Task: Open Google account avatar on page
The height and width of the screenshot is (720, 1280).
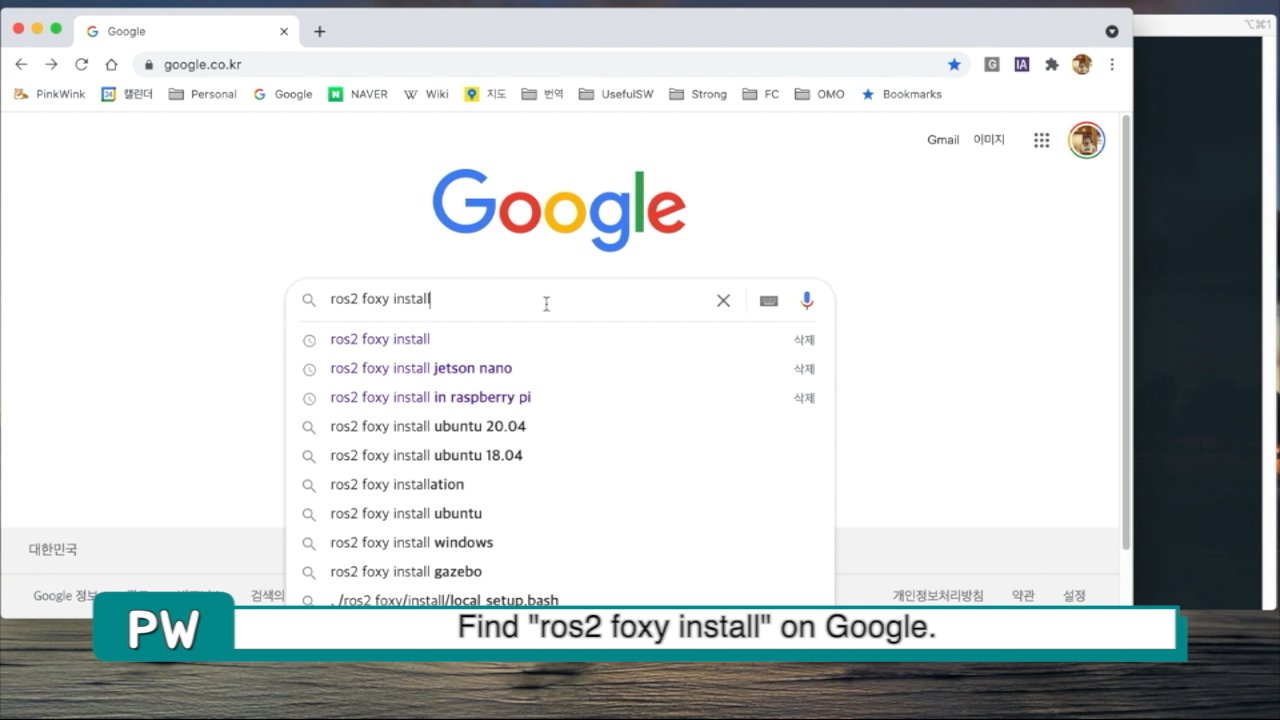Action: point(1086,140)
